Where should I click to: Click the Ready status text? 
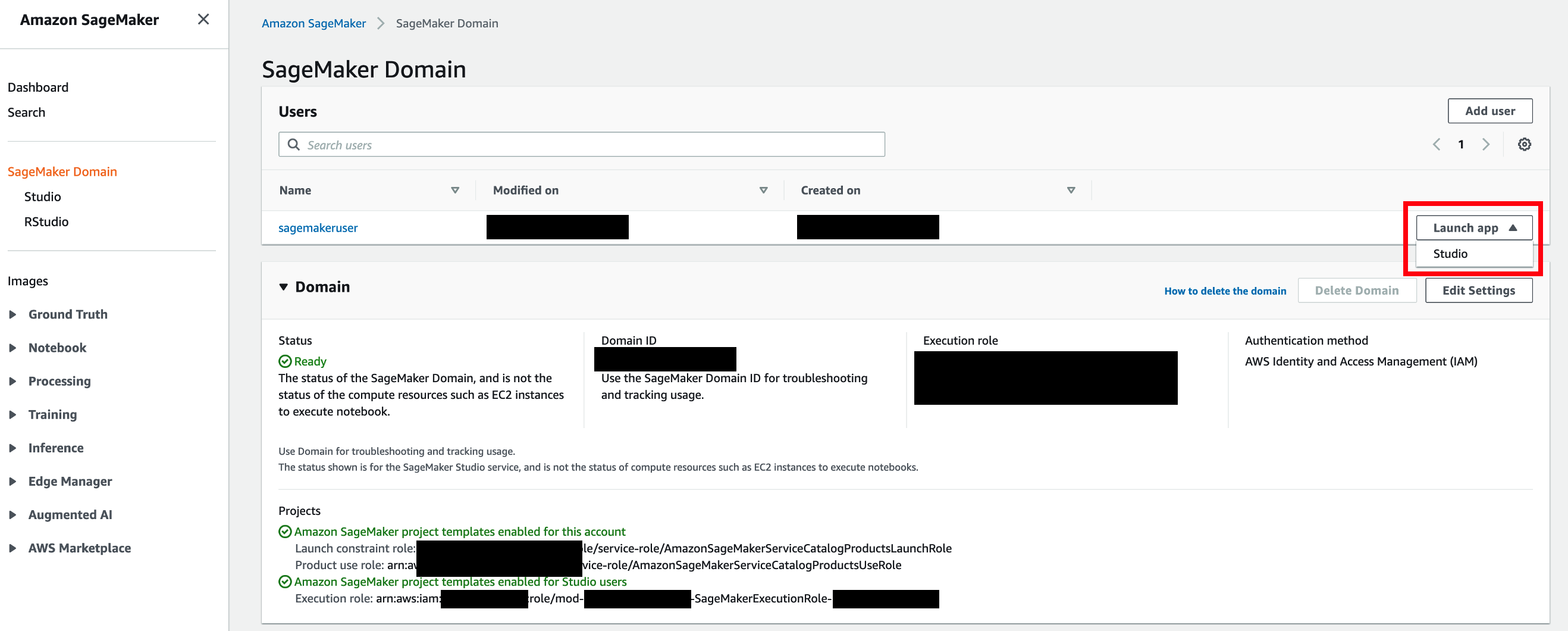[x=311, y=361]
